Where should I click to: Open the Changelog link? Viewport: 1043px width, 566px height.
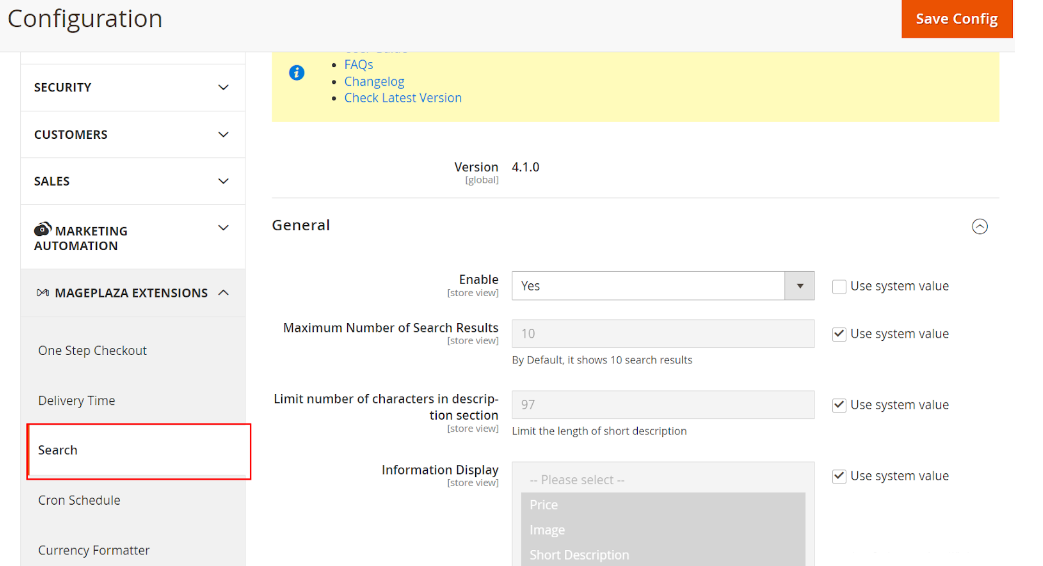374,81
